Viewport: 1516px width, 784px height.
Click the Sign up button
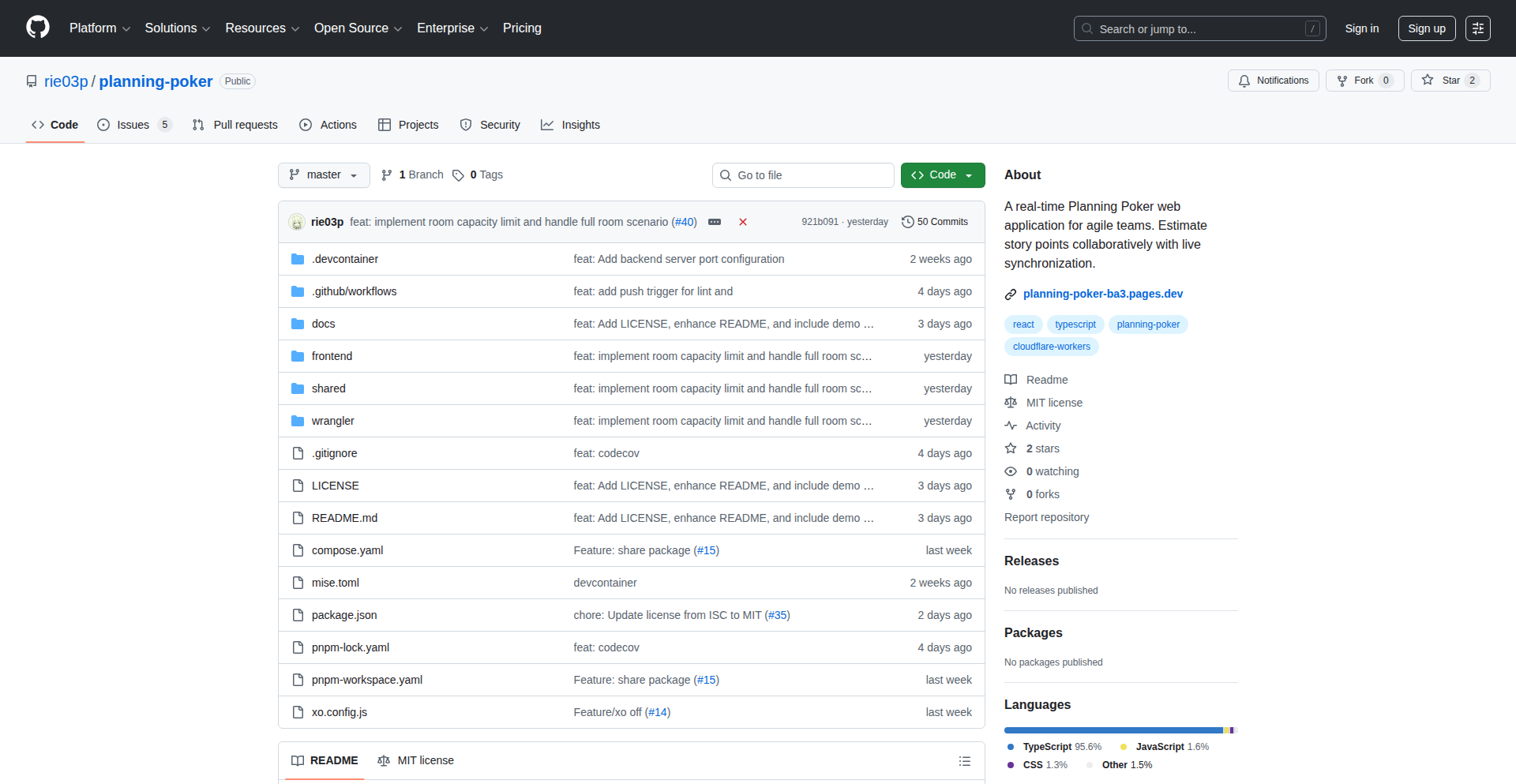[x=1426, y=28]
